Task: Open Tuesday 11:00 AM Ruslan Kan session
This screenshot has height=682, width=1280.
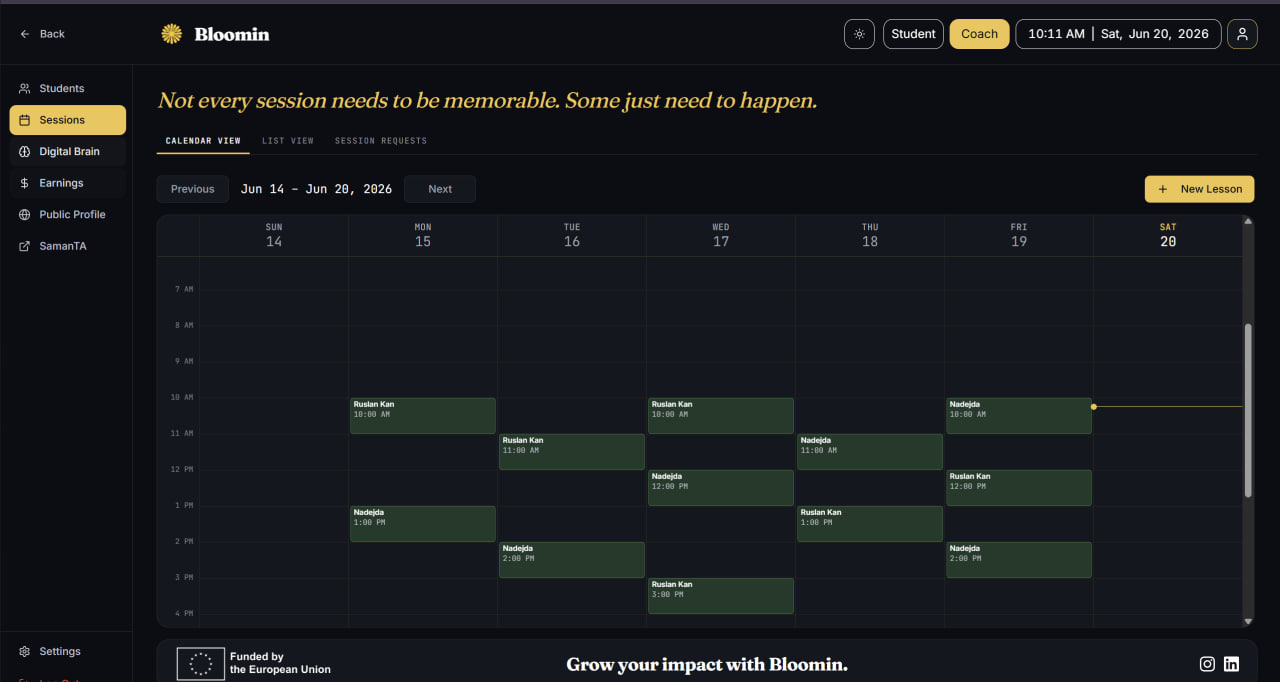Action: (572, 452)
